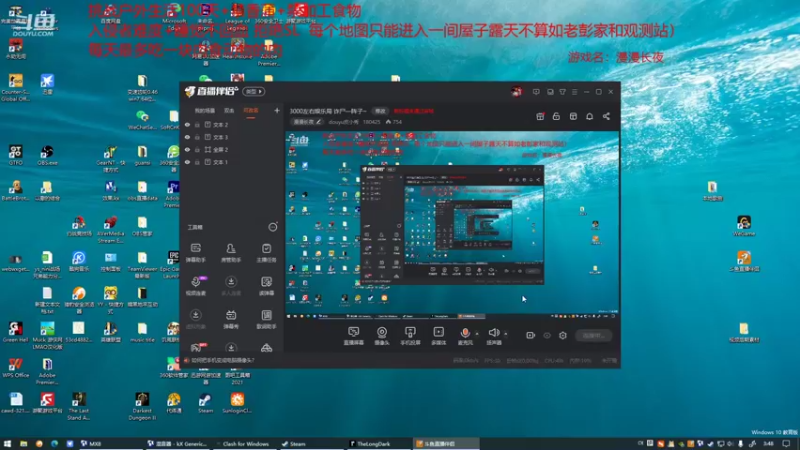Open the 主播任务 tool
This screenshot has width=800, height=450.
(266, 252)
